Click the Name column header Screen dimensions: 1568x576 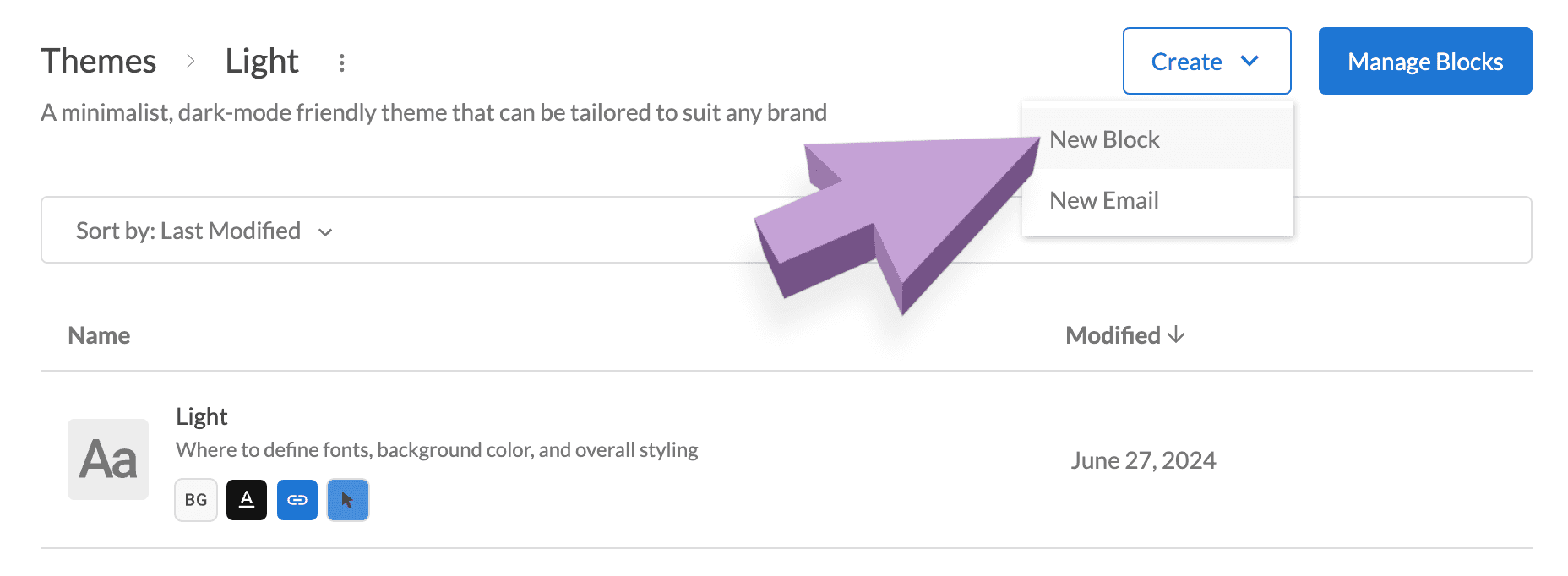(x=99, y=335)
